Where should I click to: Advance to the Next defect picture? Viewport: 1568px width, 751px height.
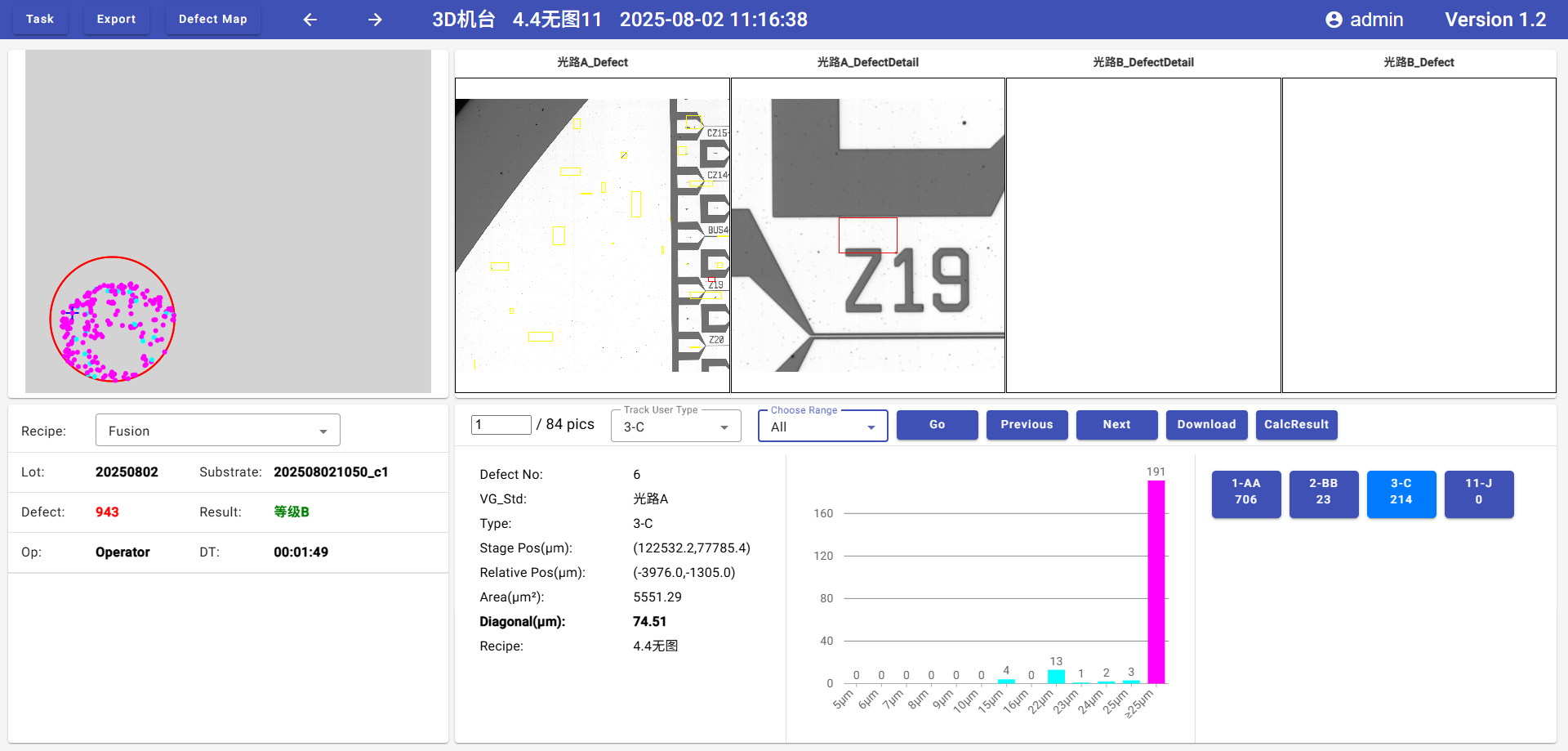tap(1116, 425)
